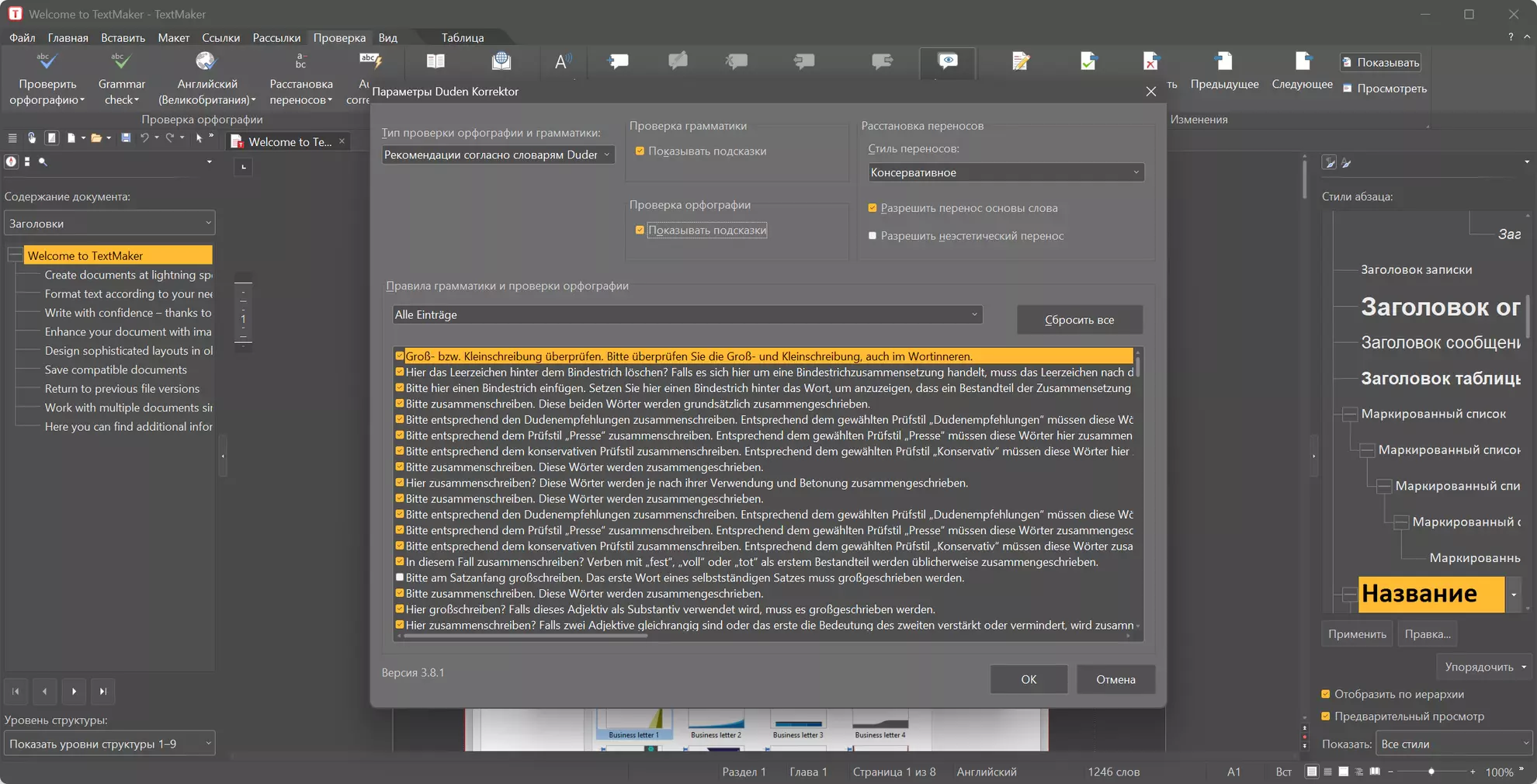The image size is (1537, 784).
Task: Click the read-aloud 'A' icon in the ribbon
Action: point(563,61)
